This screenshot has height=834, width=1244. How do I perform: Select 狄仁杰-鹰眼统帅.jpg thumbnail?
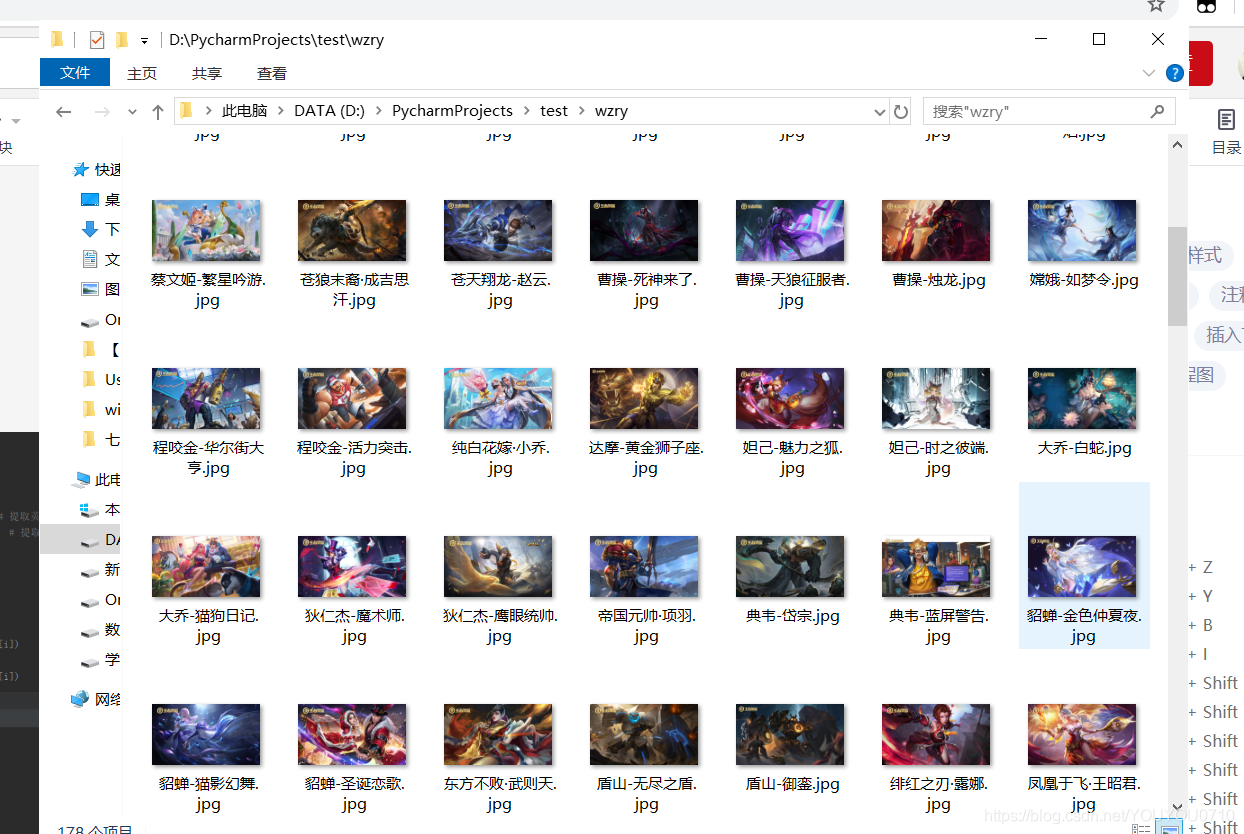pyautogui.click(x=498, y=567)
